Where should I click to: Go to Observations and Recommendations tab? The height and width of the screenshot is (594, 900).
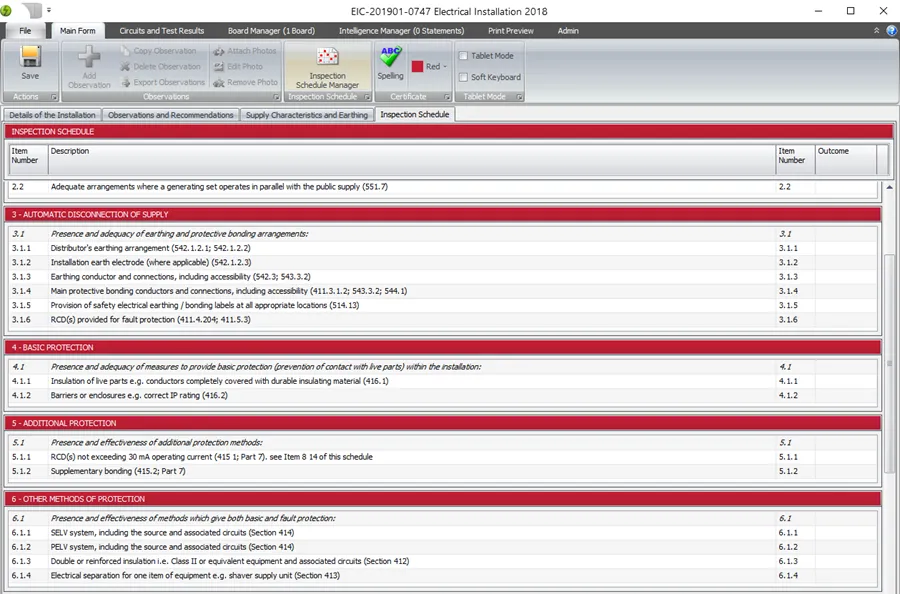coord(170,115)
